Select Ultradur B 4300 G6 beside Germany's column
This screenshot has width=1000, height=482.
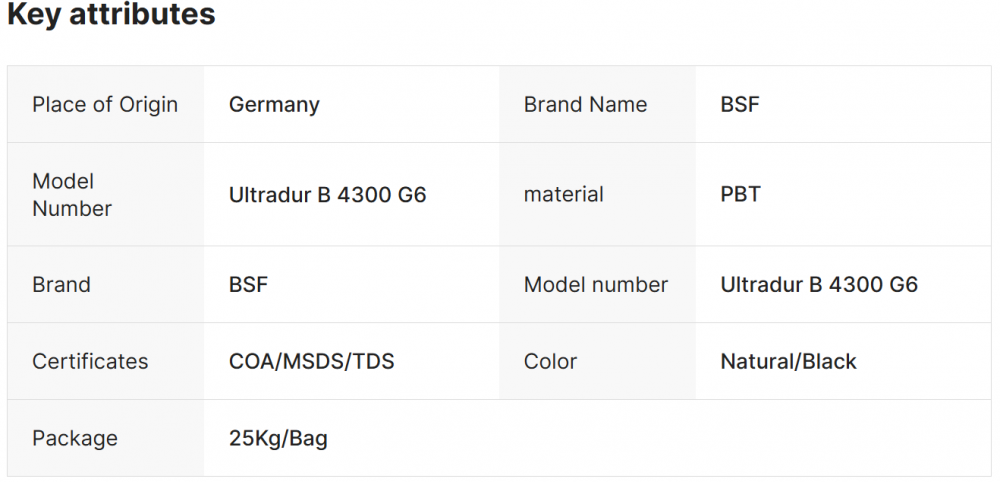327,195
